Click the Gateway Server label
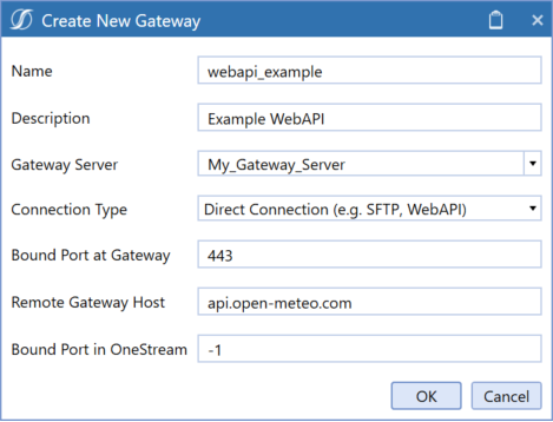The width and height of the screenshot is (553, 422). (x=65, y=165)
